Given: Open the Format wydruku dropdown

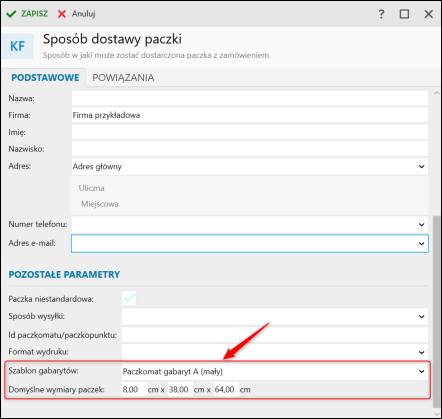Looking at the screenshot, I should tap(421, 352).
